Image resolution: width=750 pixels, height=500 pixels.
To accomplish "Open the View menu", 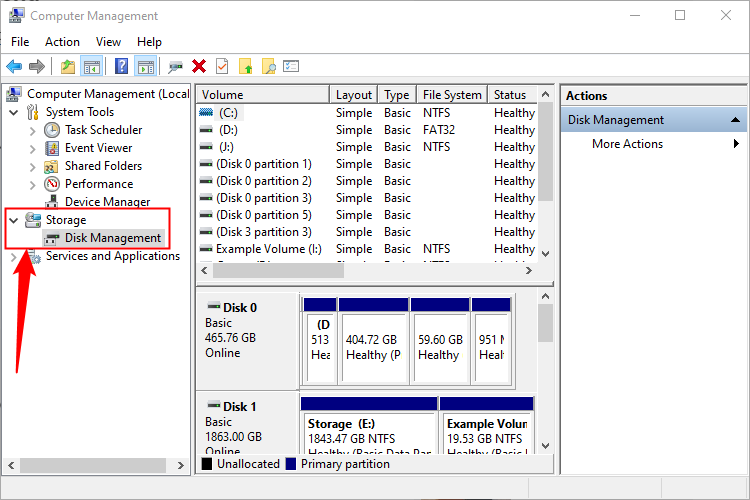I will coord(108,42).
